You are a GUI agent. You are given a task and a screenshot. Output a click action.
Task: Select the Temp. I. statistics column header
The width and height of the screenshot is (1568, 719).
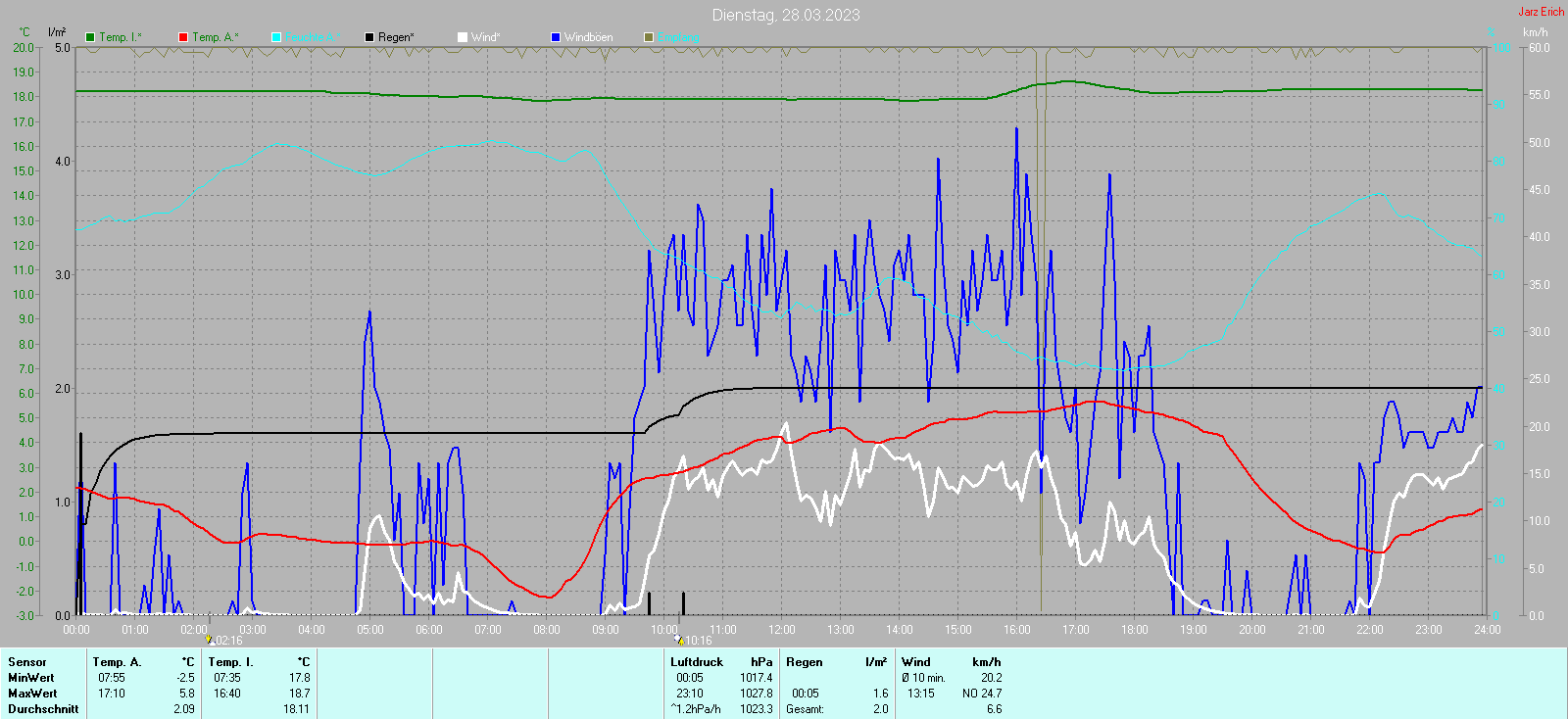click(x=231, y=662)
